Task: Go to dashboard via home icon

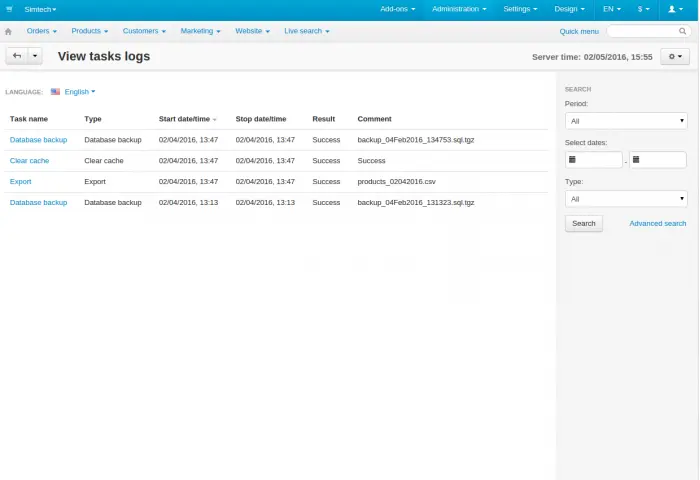Action: point(9,31)
